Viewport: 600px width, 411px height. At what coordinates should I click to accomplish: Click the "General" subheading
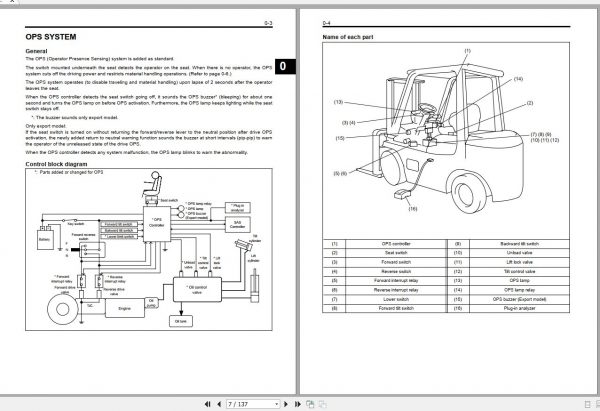(x=36, y=51)
